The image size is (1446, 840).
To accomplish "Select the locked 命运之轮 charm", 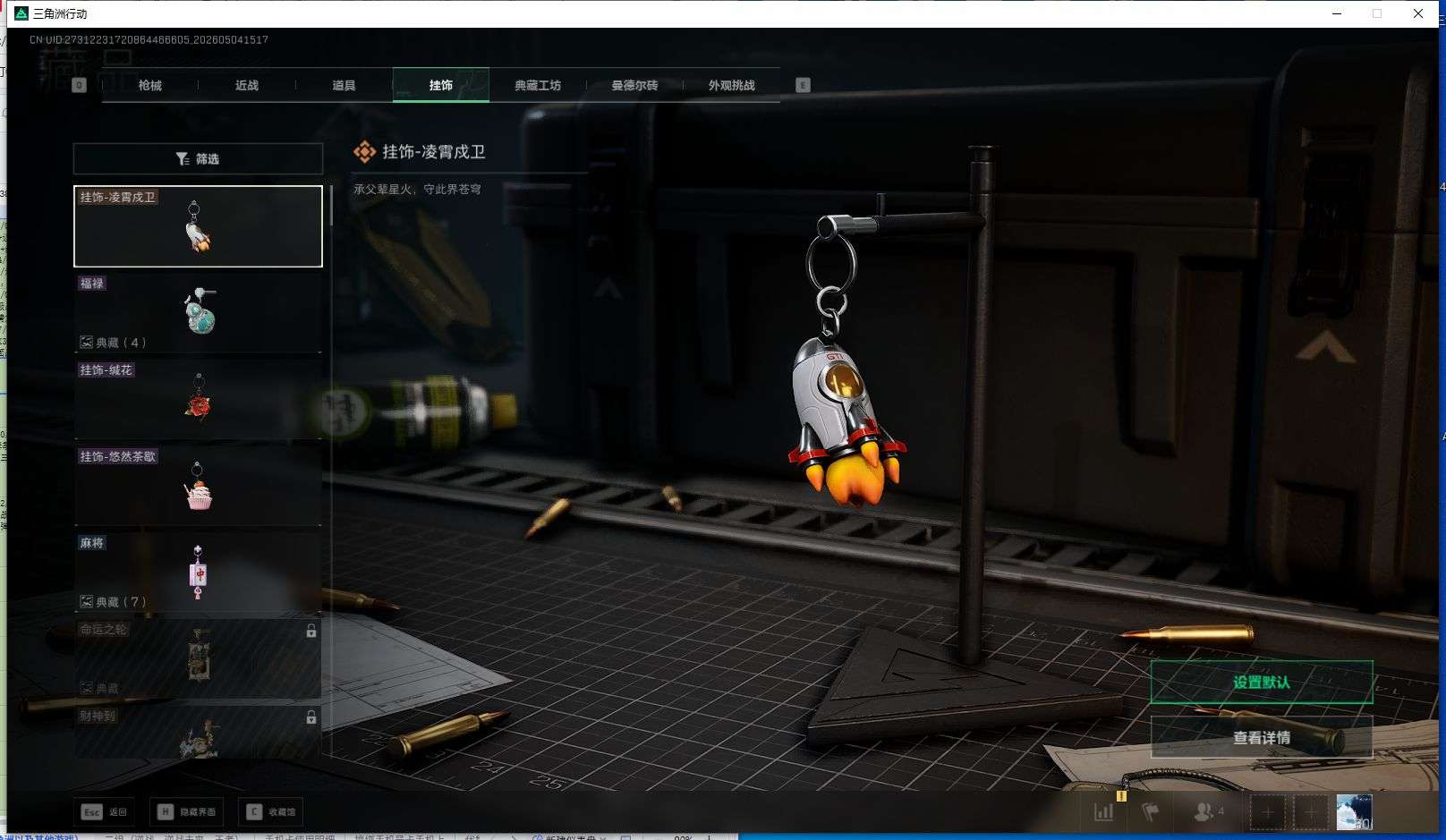I will 198,658.
